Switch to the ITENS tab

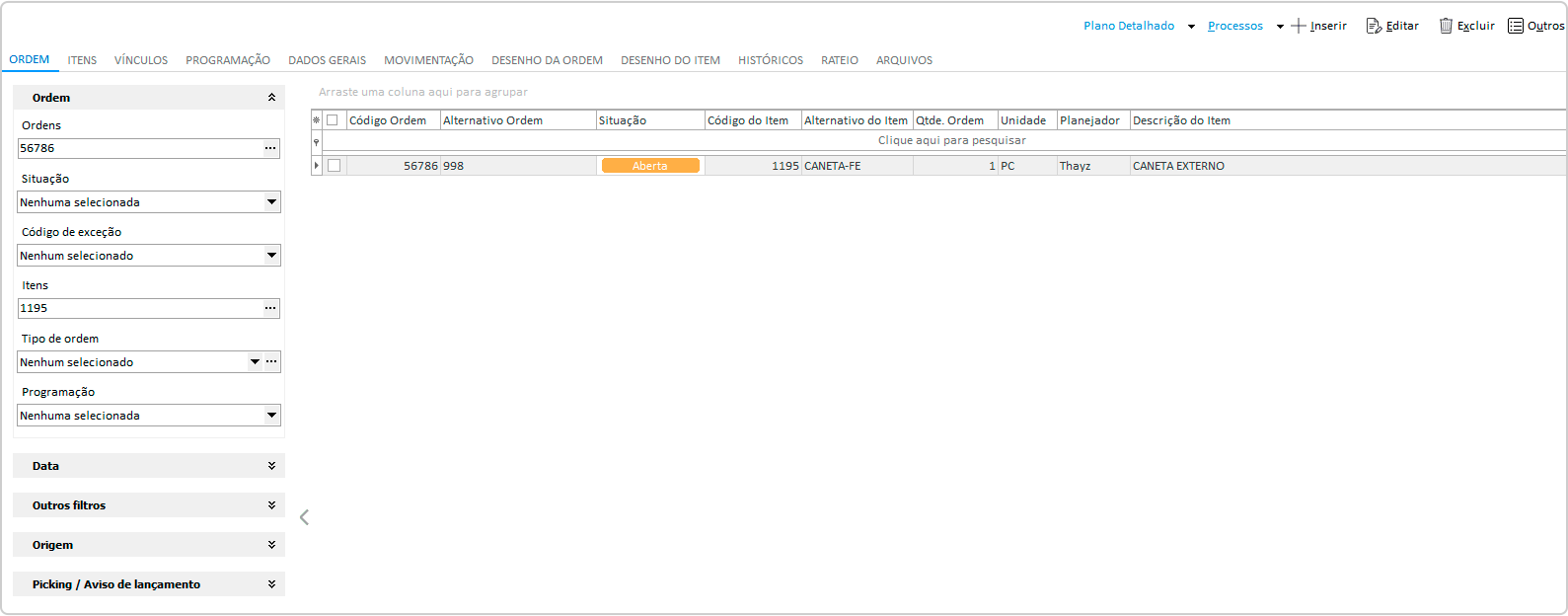82,60
